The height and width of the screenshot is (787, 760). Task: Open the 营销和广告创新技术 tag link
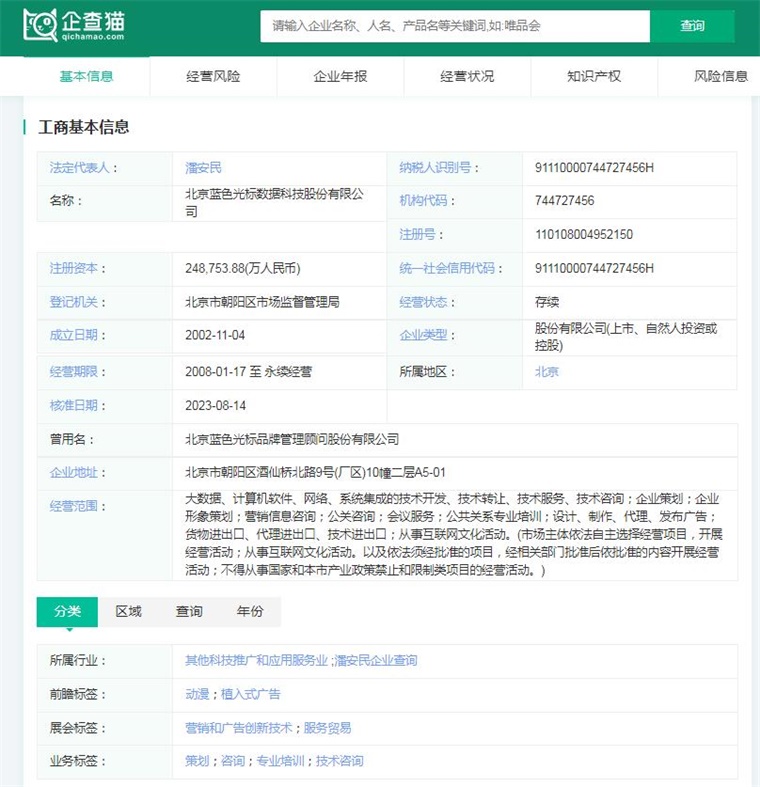[238, 728]
